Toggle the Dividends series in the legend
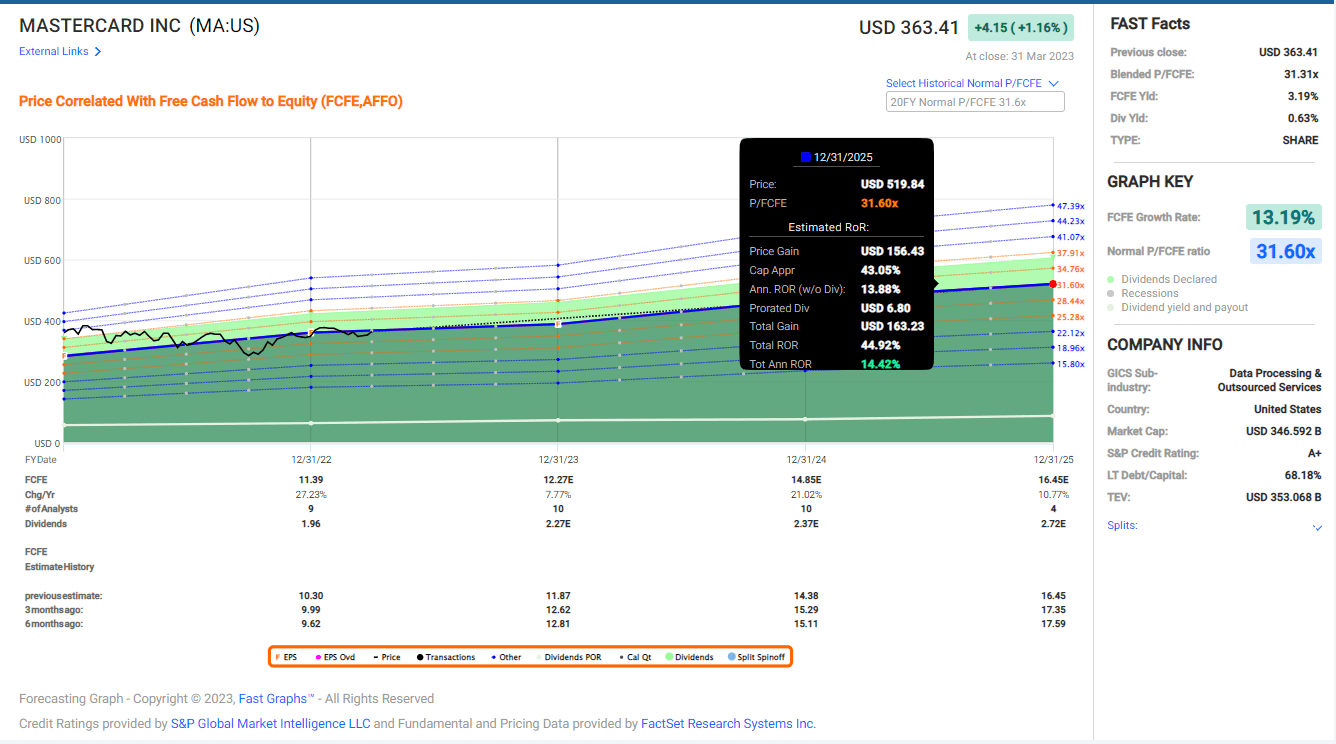Screen dimensions: 1336x744 click(670, 657)
